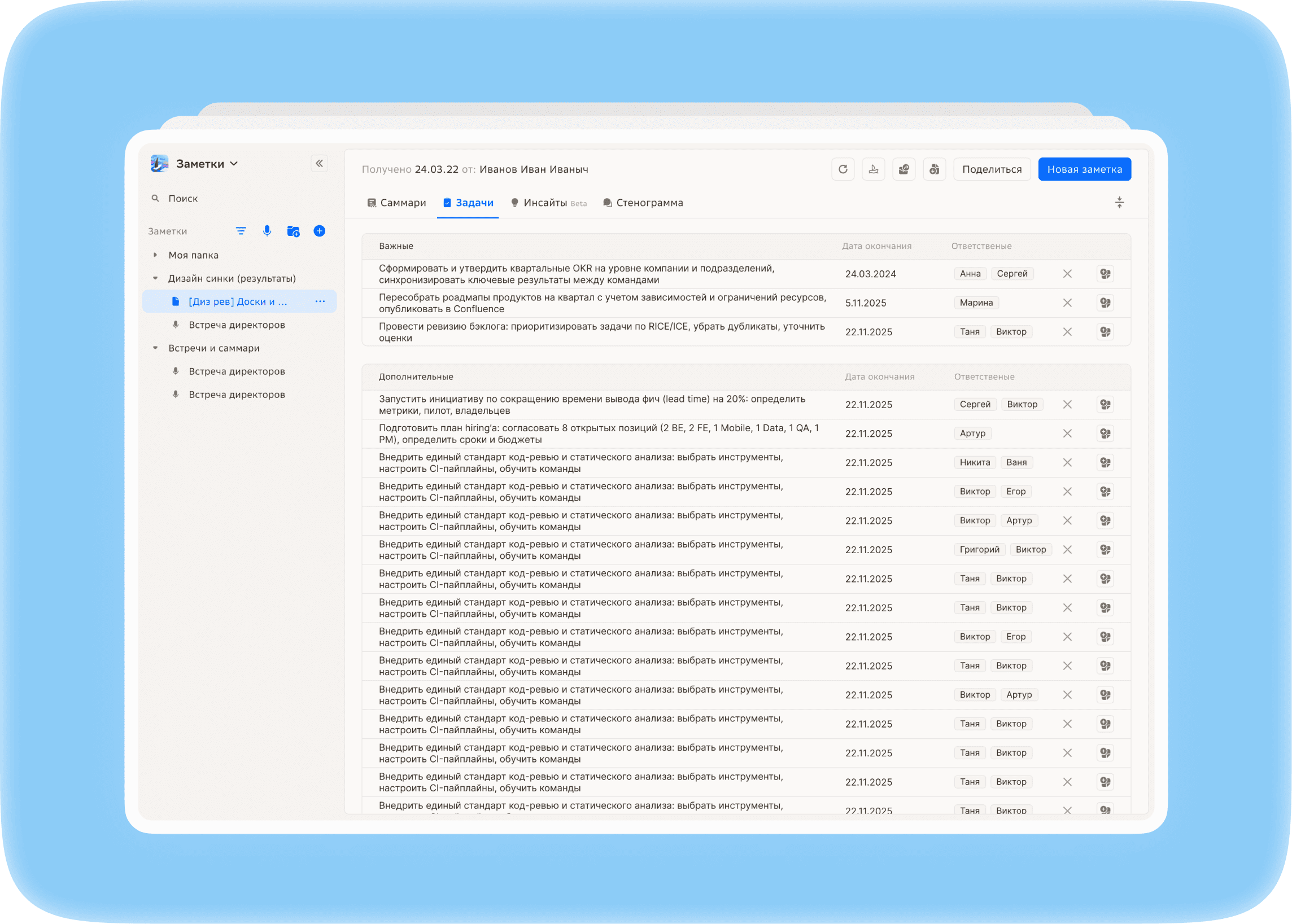
Task: Click the Новая заметка button
Action: 1084,169
